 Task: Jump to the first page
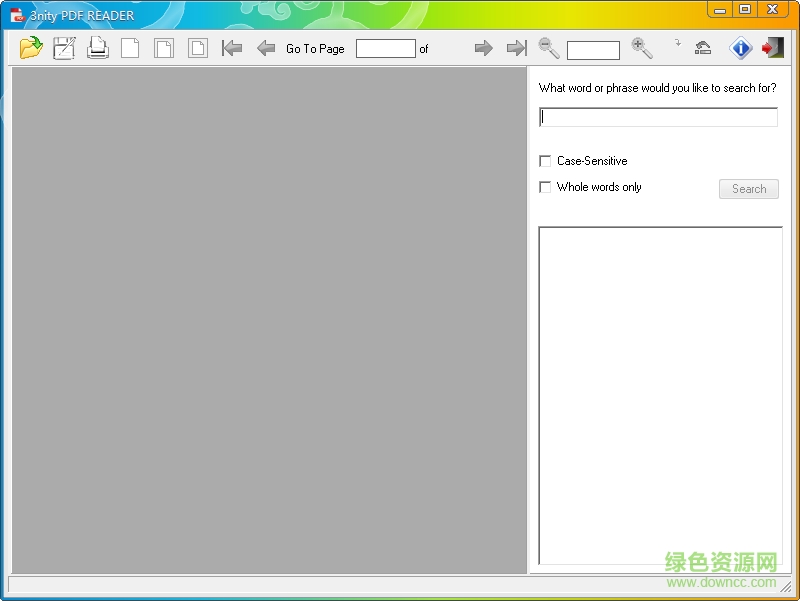231,47
